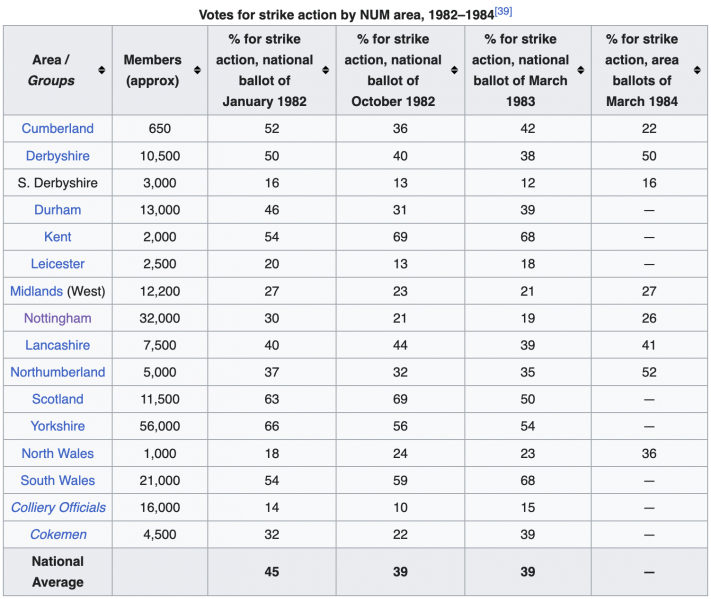
Task: Sort table by Area / Groups column
Action: (101, 70)
